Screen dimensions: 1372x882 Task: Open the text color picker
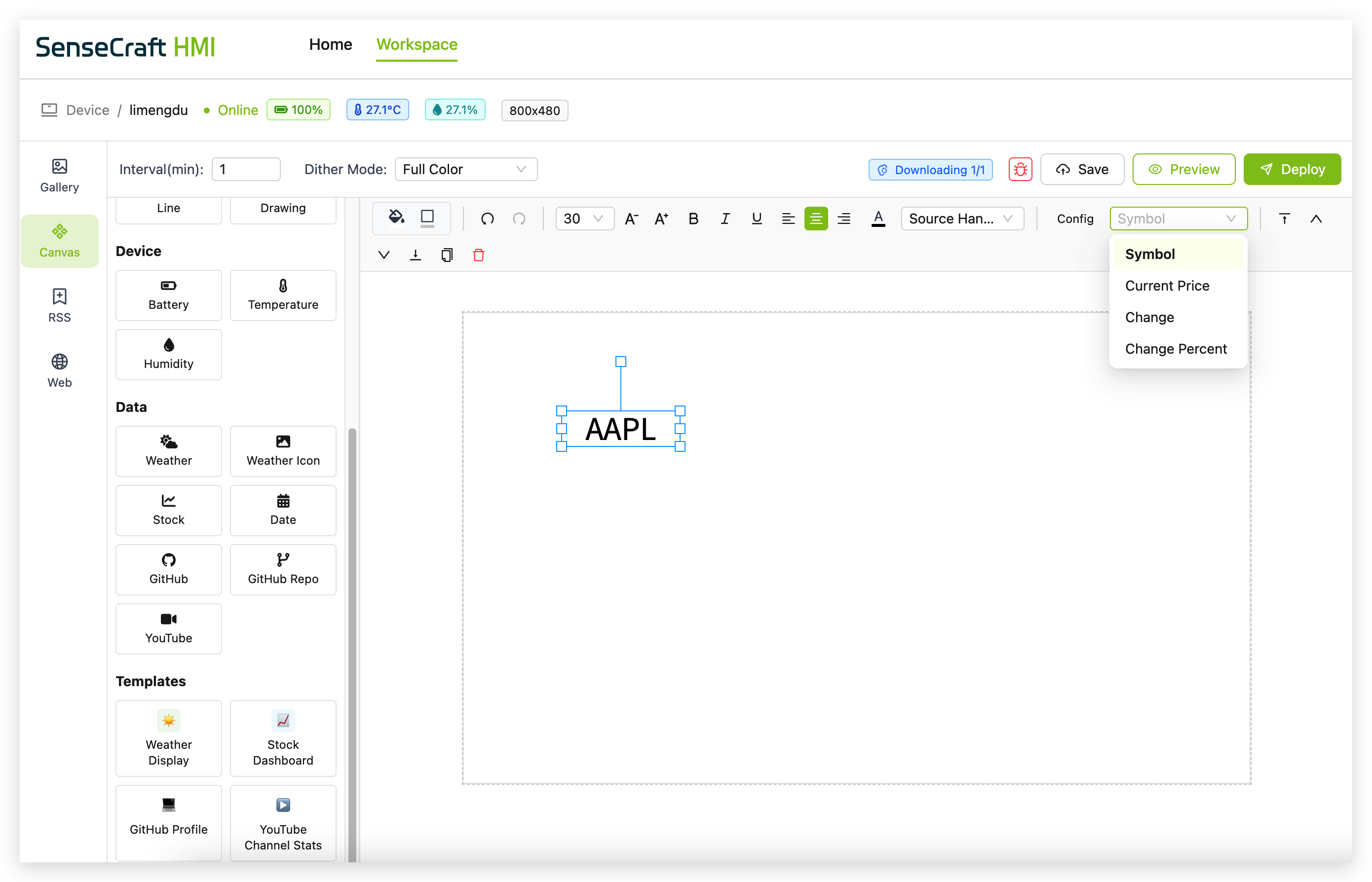pyautogui.click(x=878, y=218)
